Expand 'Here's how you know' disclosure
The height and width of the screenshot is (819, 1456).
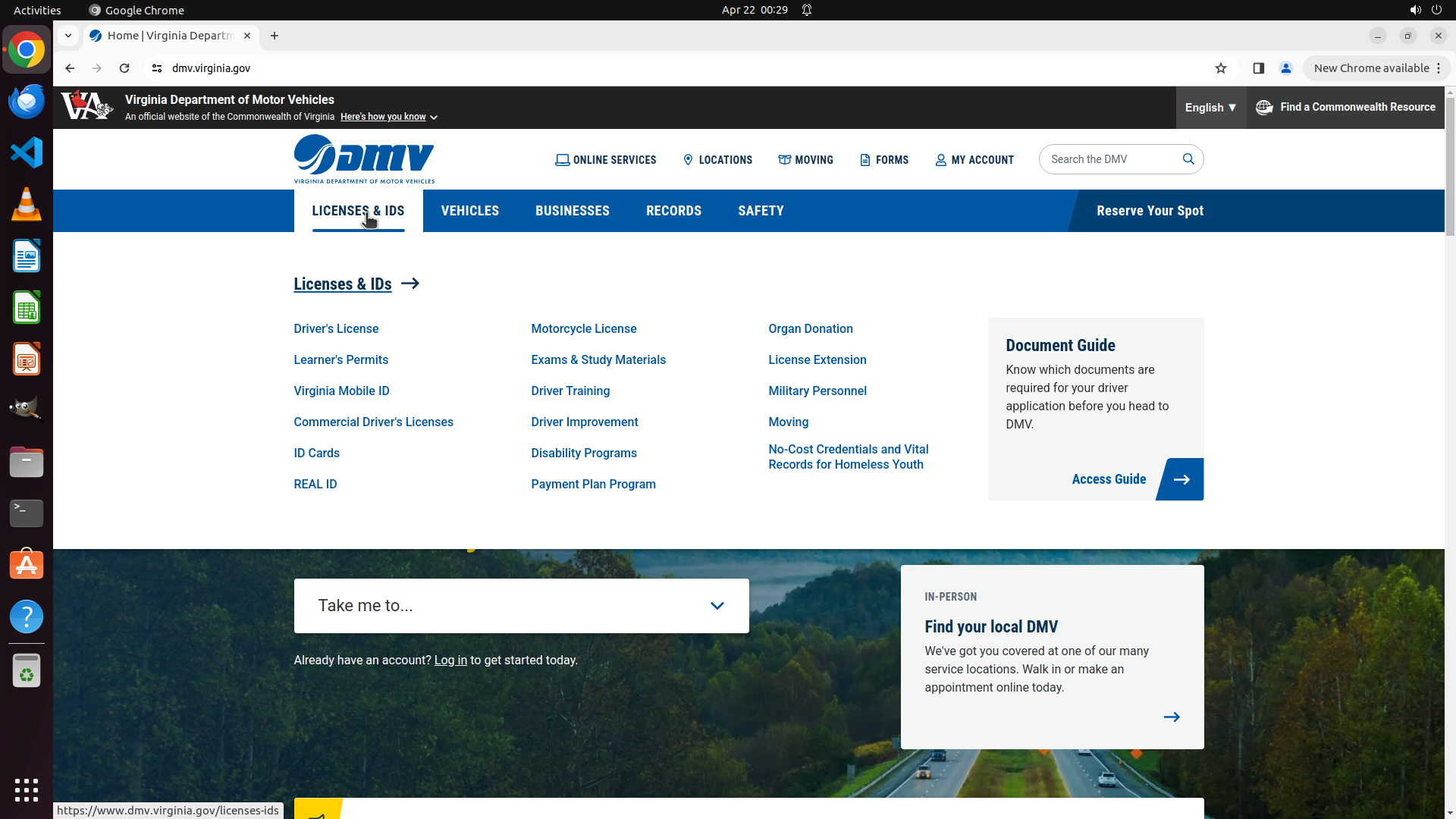388,117
